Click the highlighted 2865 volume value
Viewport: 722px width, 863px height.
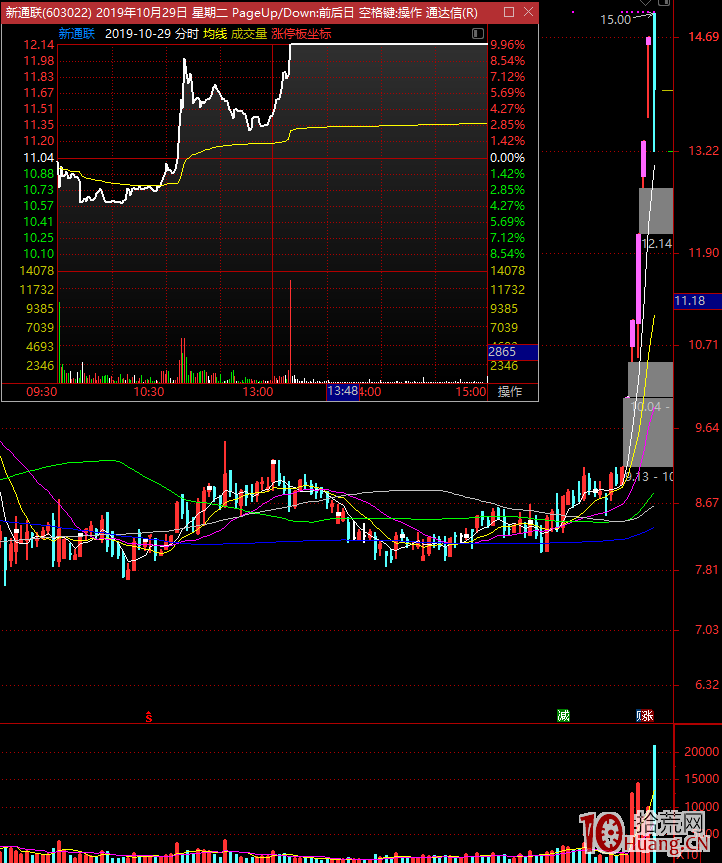point(512,352)
